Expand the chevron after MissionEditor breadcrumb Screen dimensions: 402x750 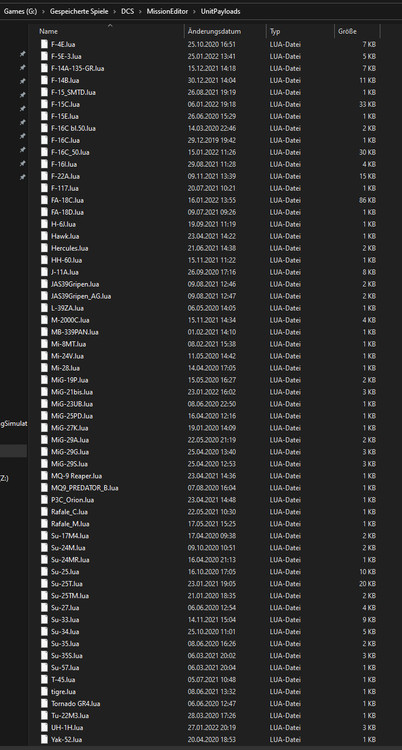tap(195, 11)
